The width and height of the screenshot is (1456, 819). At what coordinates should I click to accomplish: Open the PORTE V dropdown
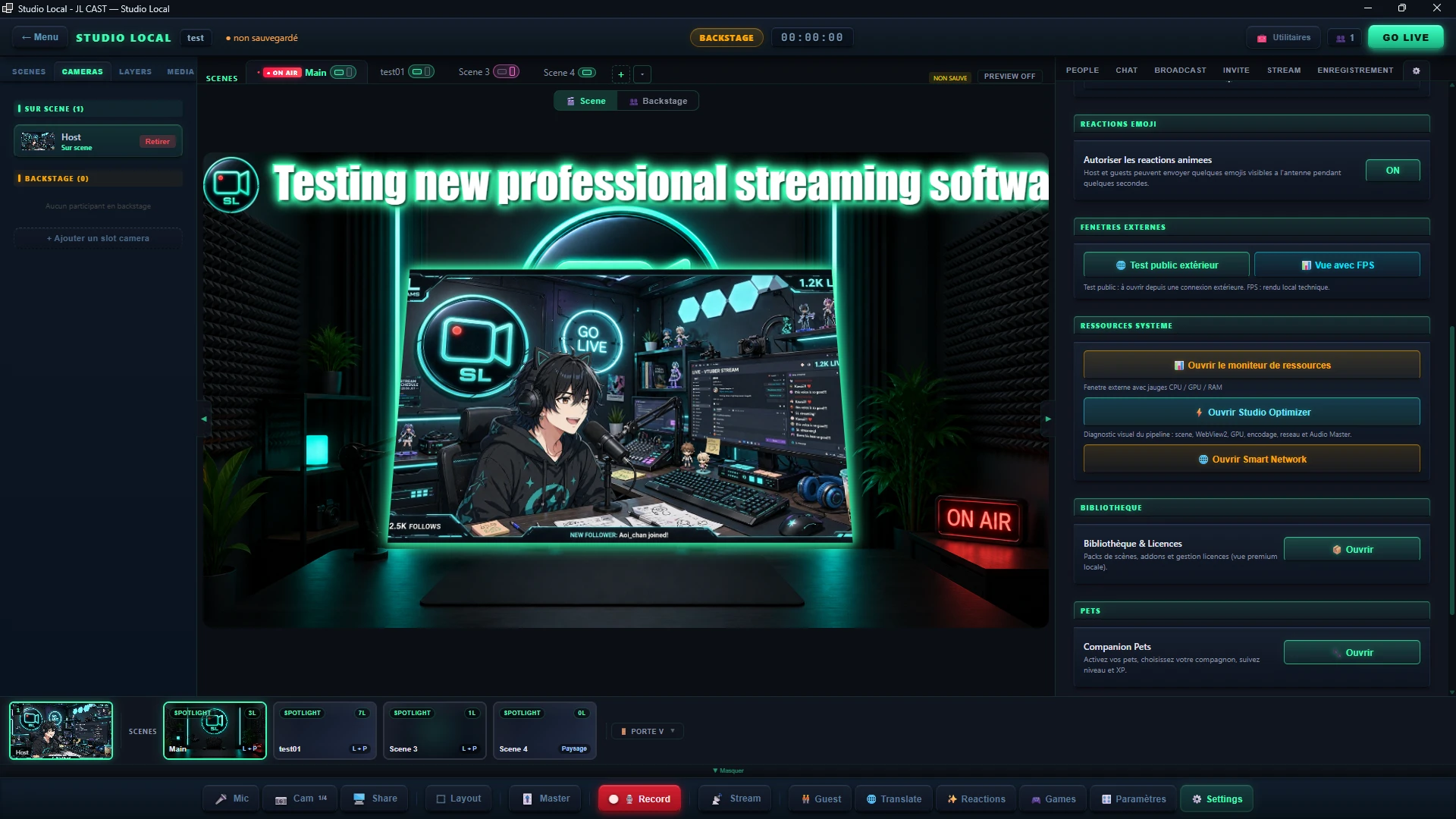click(648, 732)
